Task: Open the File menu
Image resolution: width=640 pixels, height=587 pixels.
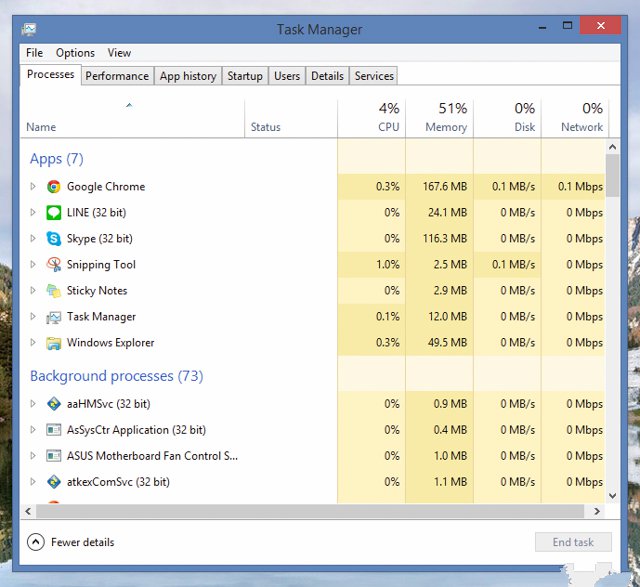Action: pos(34,53)
